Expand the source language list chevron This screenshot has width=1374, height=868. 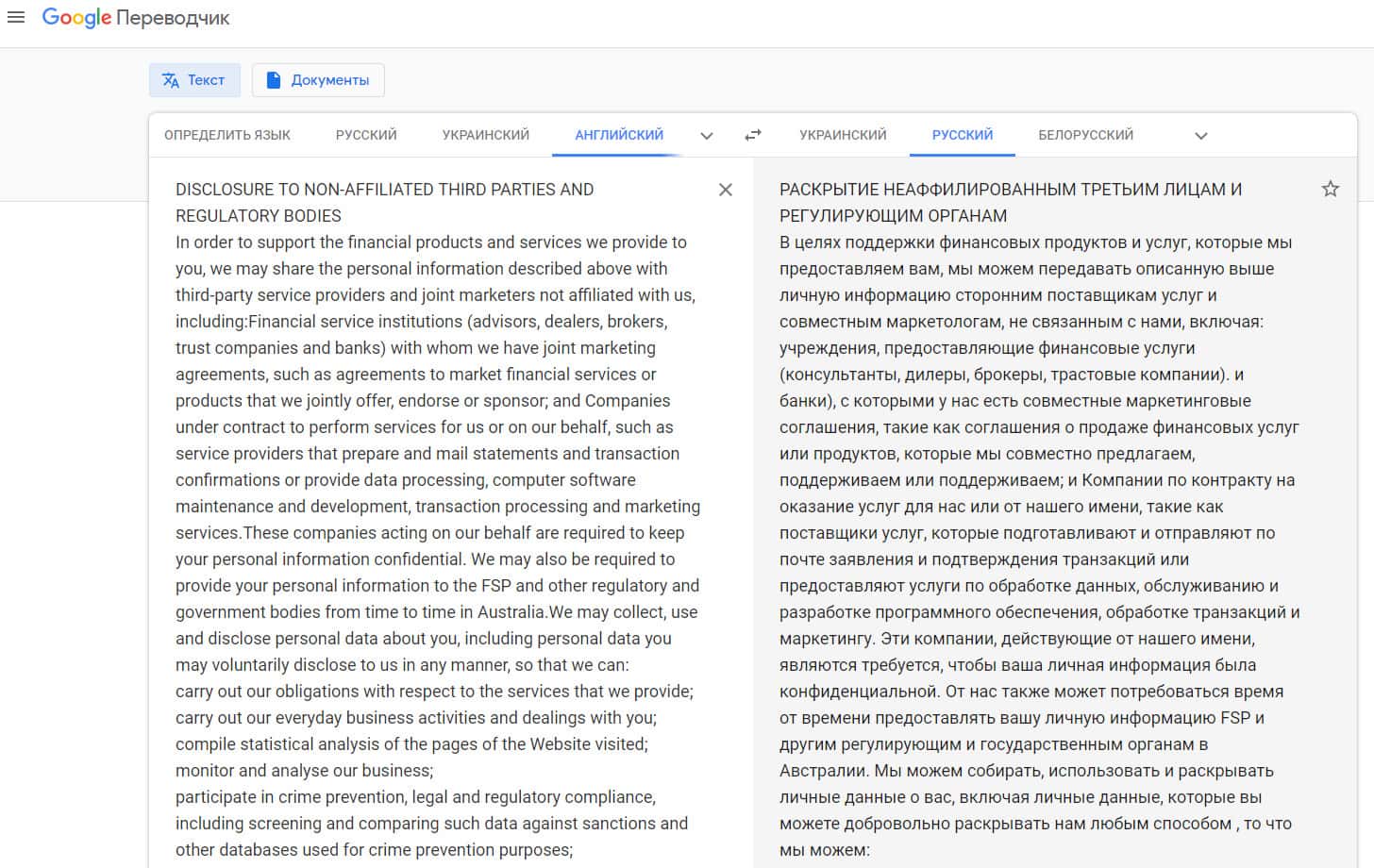tap(707, 136)
